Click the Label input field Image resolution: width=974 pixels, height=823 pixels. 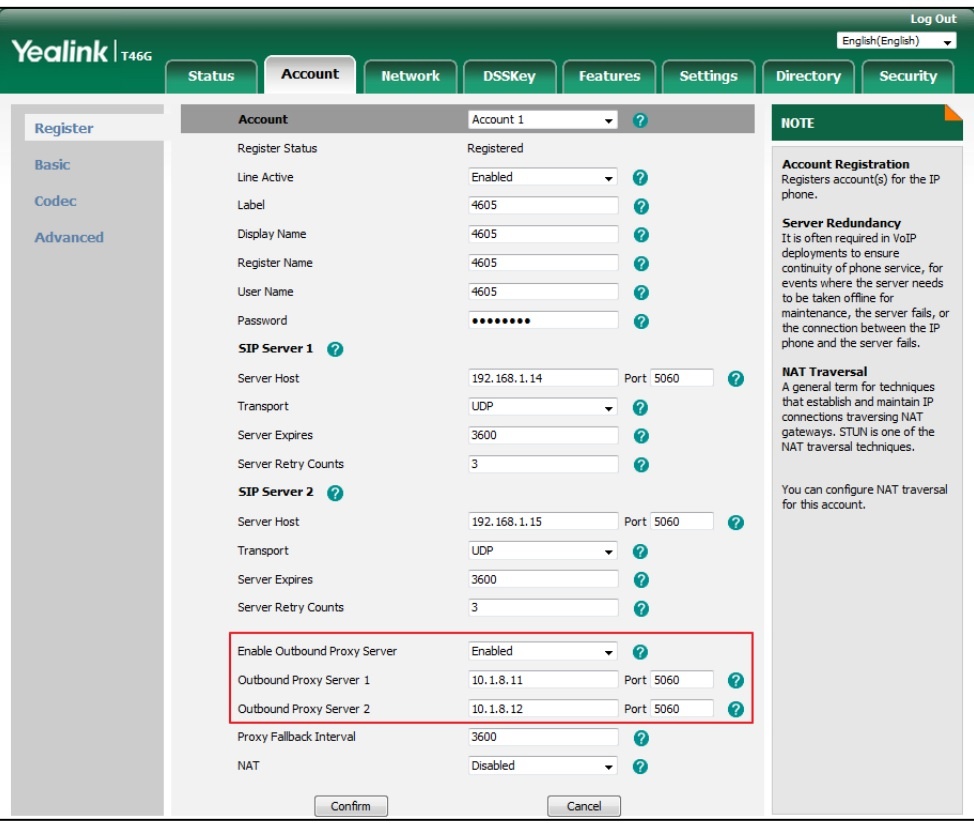[x=543, y=206]
